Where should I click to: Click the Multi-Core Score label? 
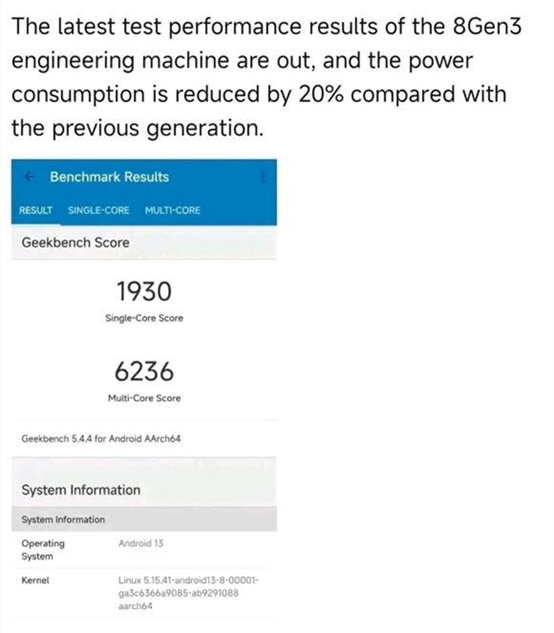pyautogui.click(x=144, y=398)
